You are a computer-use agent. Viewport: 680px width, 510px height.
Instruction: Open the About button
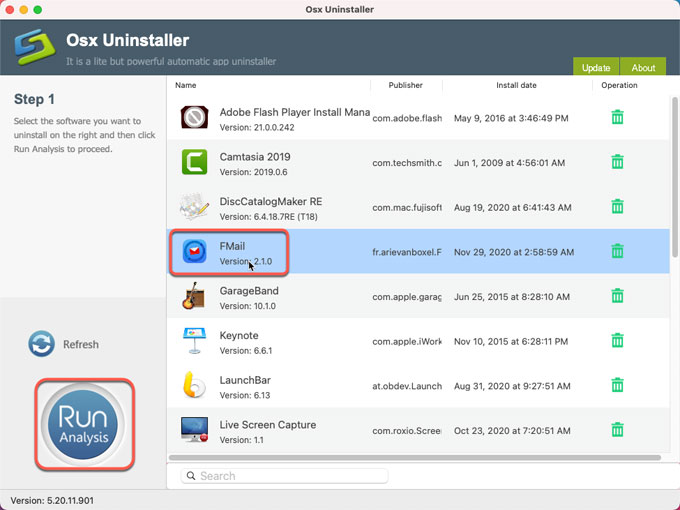pos(643,66)
